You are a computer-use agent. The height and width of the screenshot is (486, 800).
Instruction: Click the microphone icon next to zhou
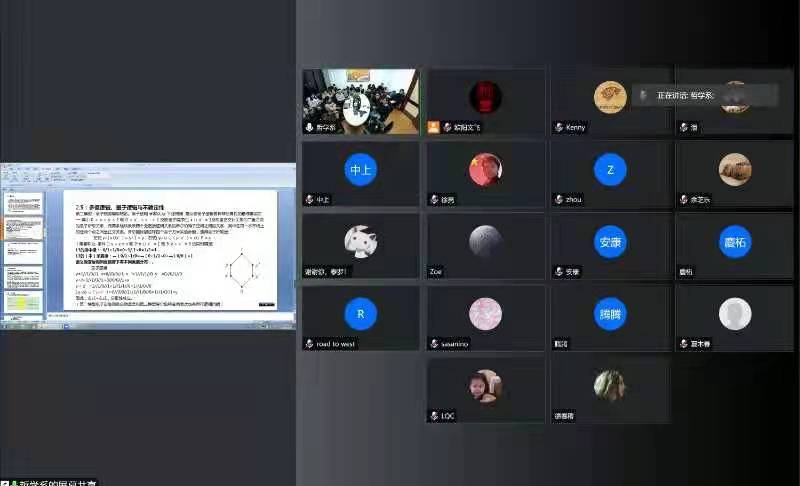pyautogui.click(x=559, y=200)
